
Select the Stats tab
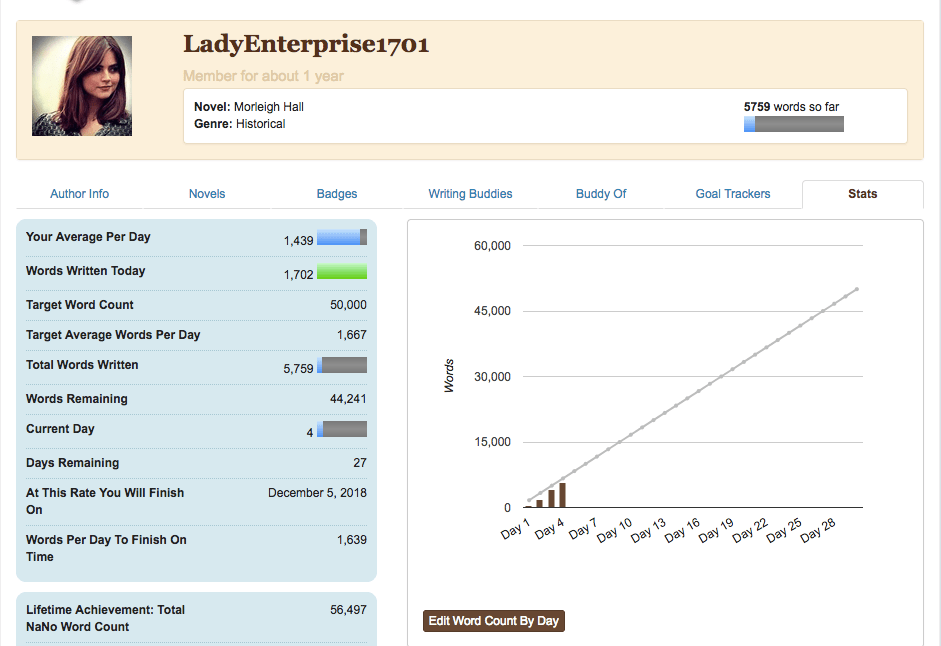pyautogui.click(x=862, y=194)
